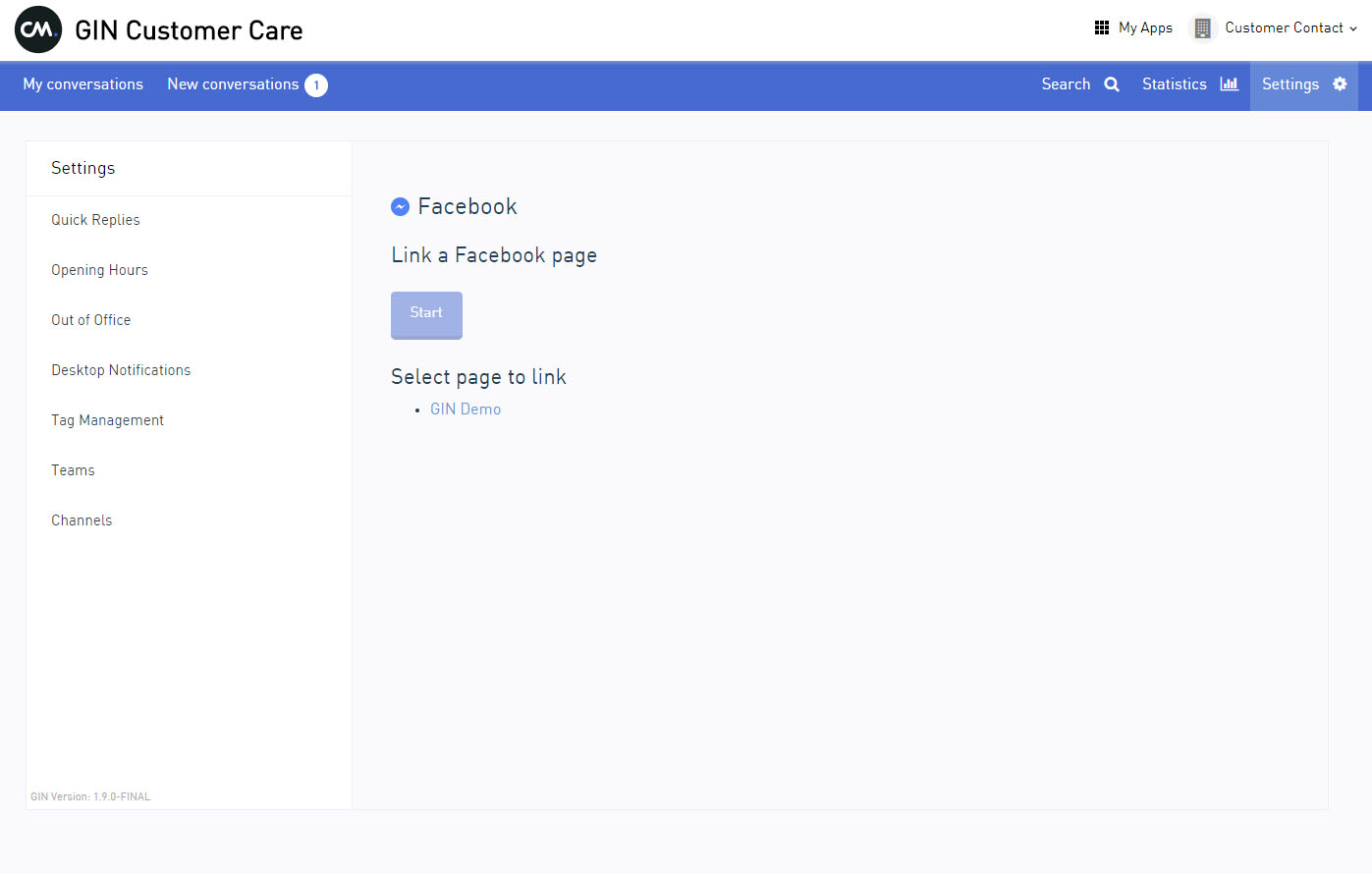This screenshot has height=874, width=1372.
Task: Select the GIN Demo page link
Action: tap(466, 410)
